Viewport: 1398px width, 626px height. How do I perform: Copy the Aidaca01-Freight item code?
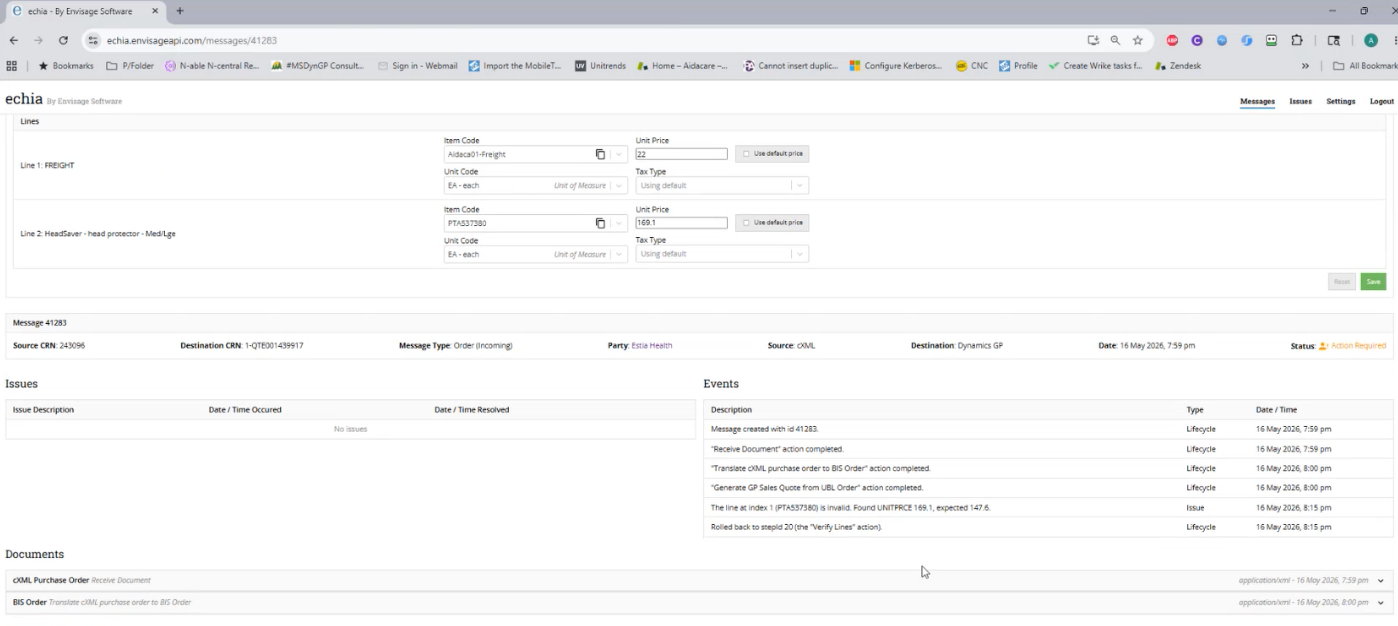point(600,154)
